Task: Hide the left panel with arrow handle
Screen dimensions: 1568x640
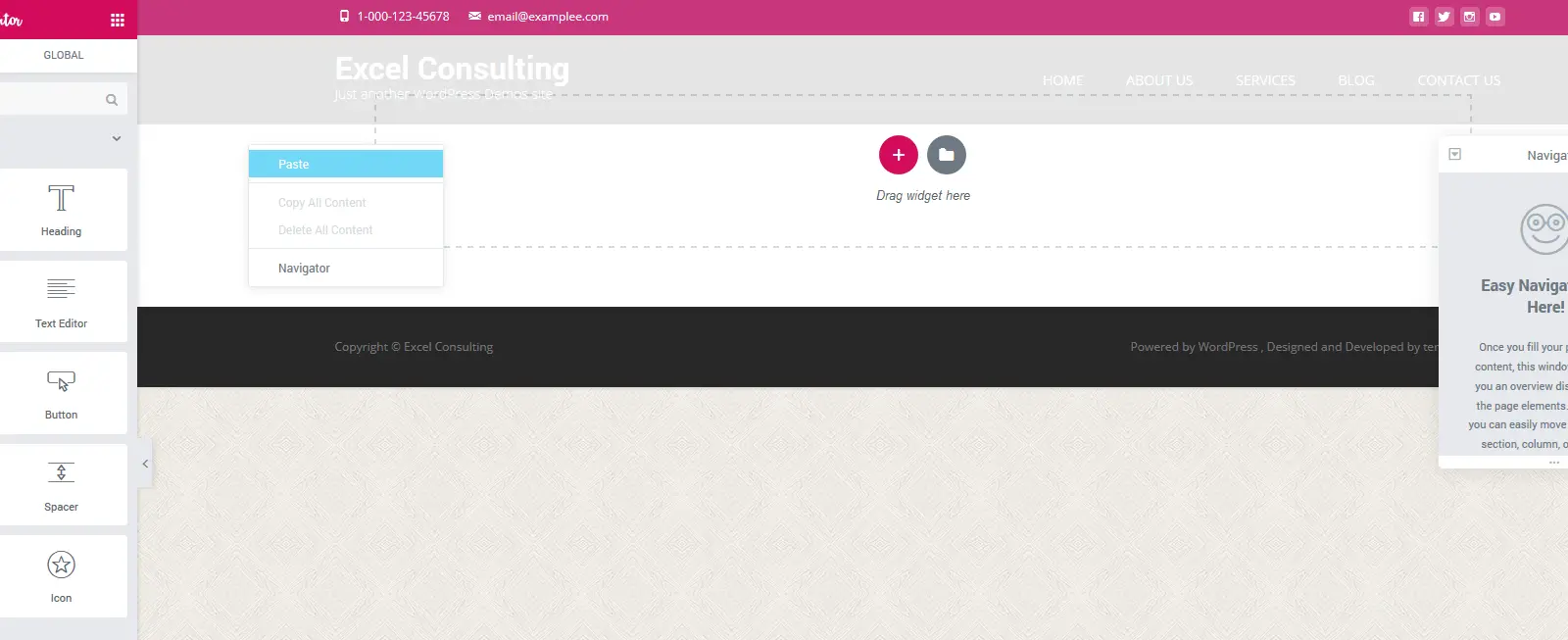Action: click(145, 464)
